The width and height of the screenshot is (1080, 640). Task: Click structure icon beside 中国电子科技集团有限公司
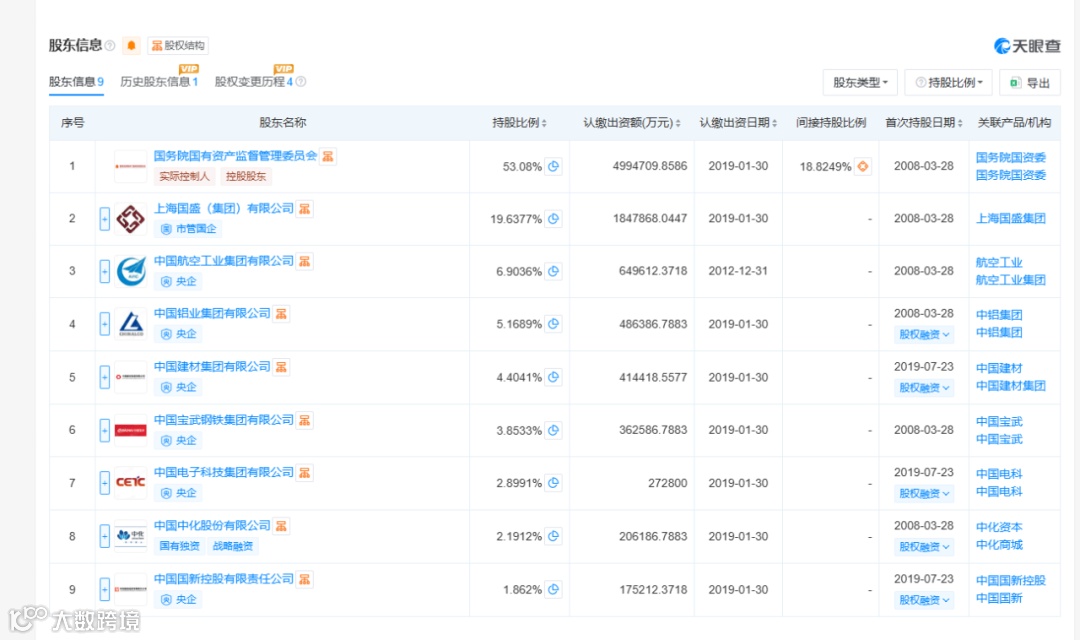point(304,473)
